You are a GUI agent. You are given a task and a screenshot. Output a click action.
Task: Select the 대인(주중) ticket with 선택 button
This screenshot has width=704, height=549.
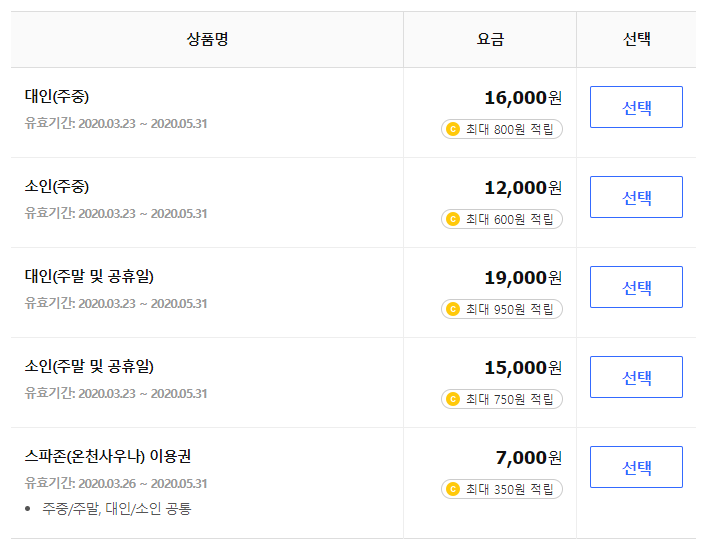point(636,107)
